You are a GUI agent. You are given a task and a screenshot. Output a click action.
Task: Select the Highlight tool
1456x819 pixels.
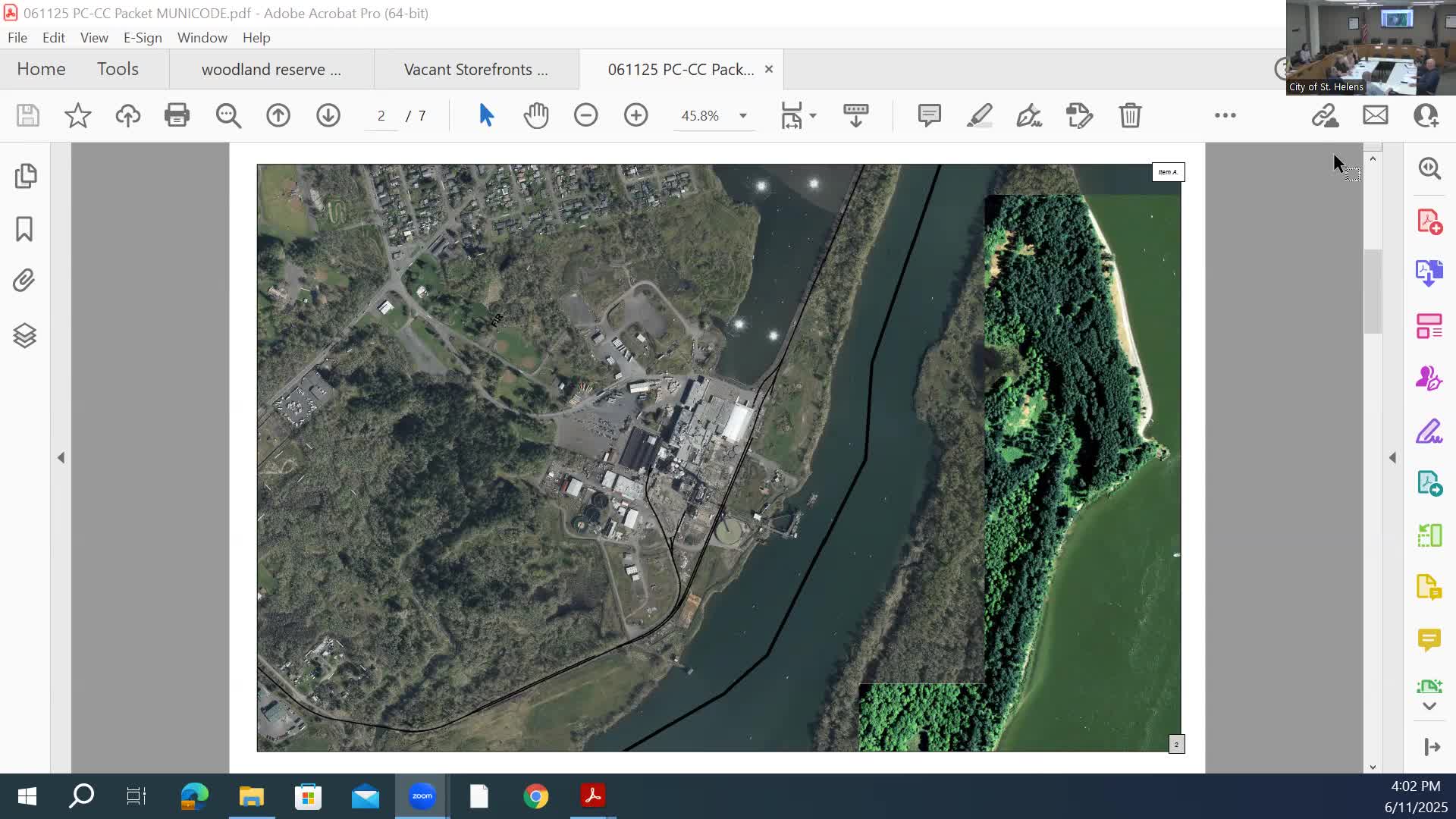981,115
